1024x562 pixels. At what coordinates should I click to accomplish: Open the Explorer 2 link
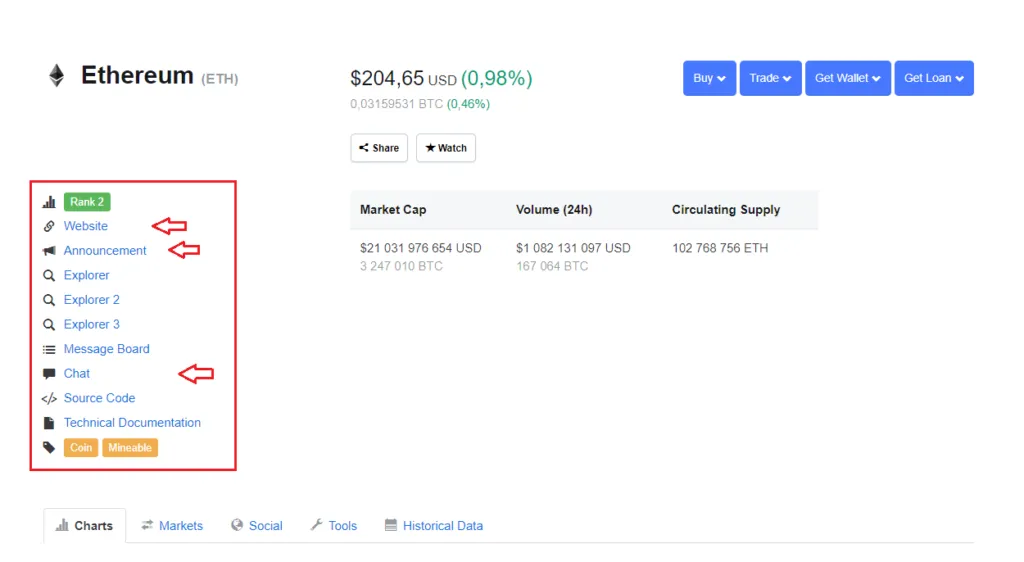point(91,300)
